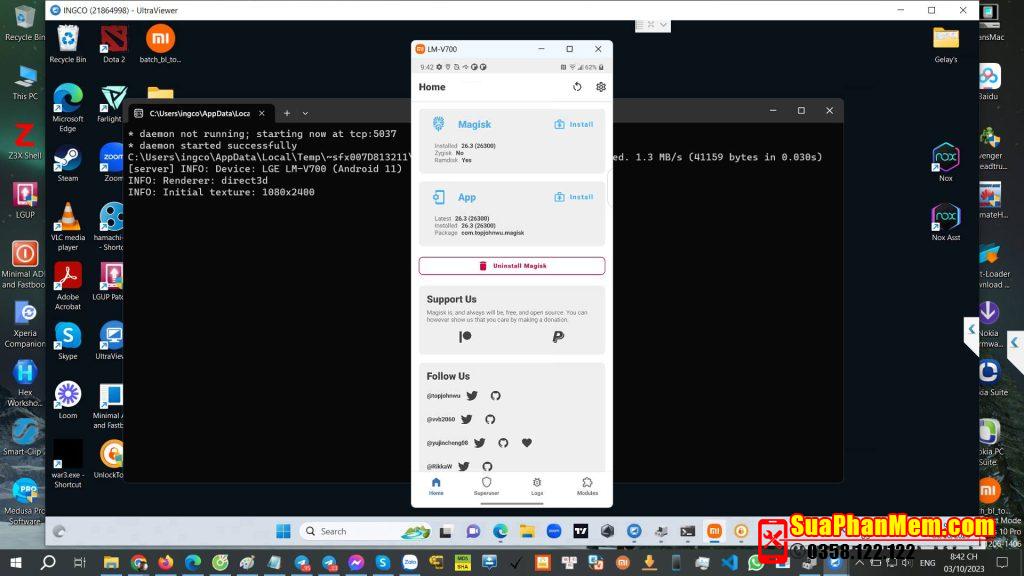Open topjohnwu's Twitter icon
This screenshot has height=576, width=1024.
[x=472, y=396]
